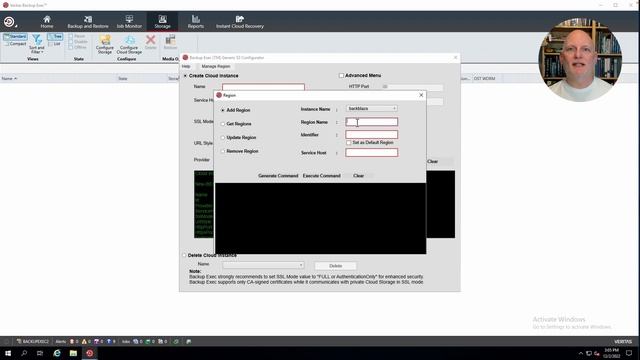The image size is (640, 360).
Task: Click the Jobs label in status bar
Action: (x=126, y=342)
